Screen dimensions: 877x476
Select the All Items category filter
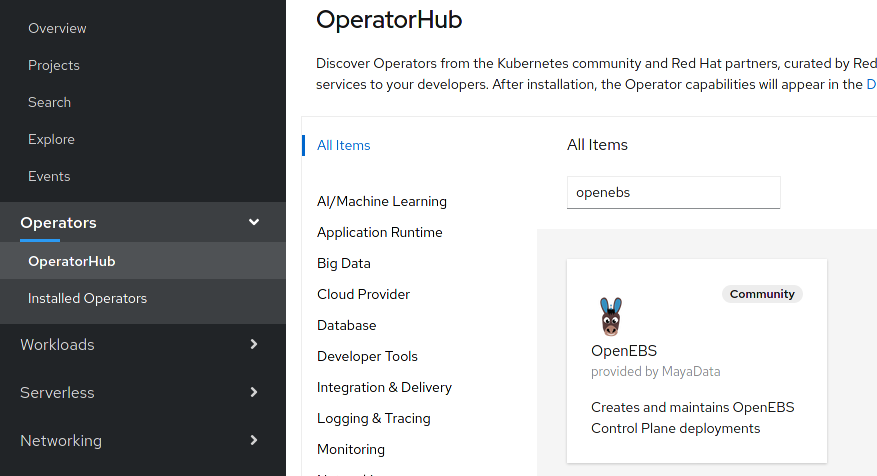click(x=343, y=145)
